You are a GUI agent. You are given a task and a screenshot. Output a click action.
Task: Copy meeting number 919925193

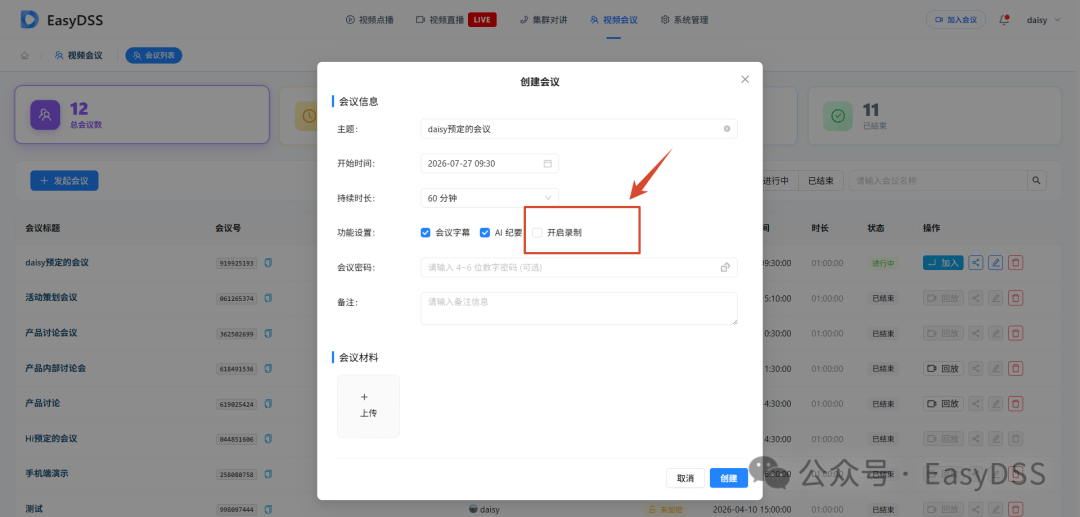pyautogui.click(x=269, y=262)
